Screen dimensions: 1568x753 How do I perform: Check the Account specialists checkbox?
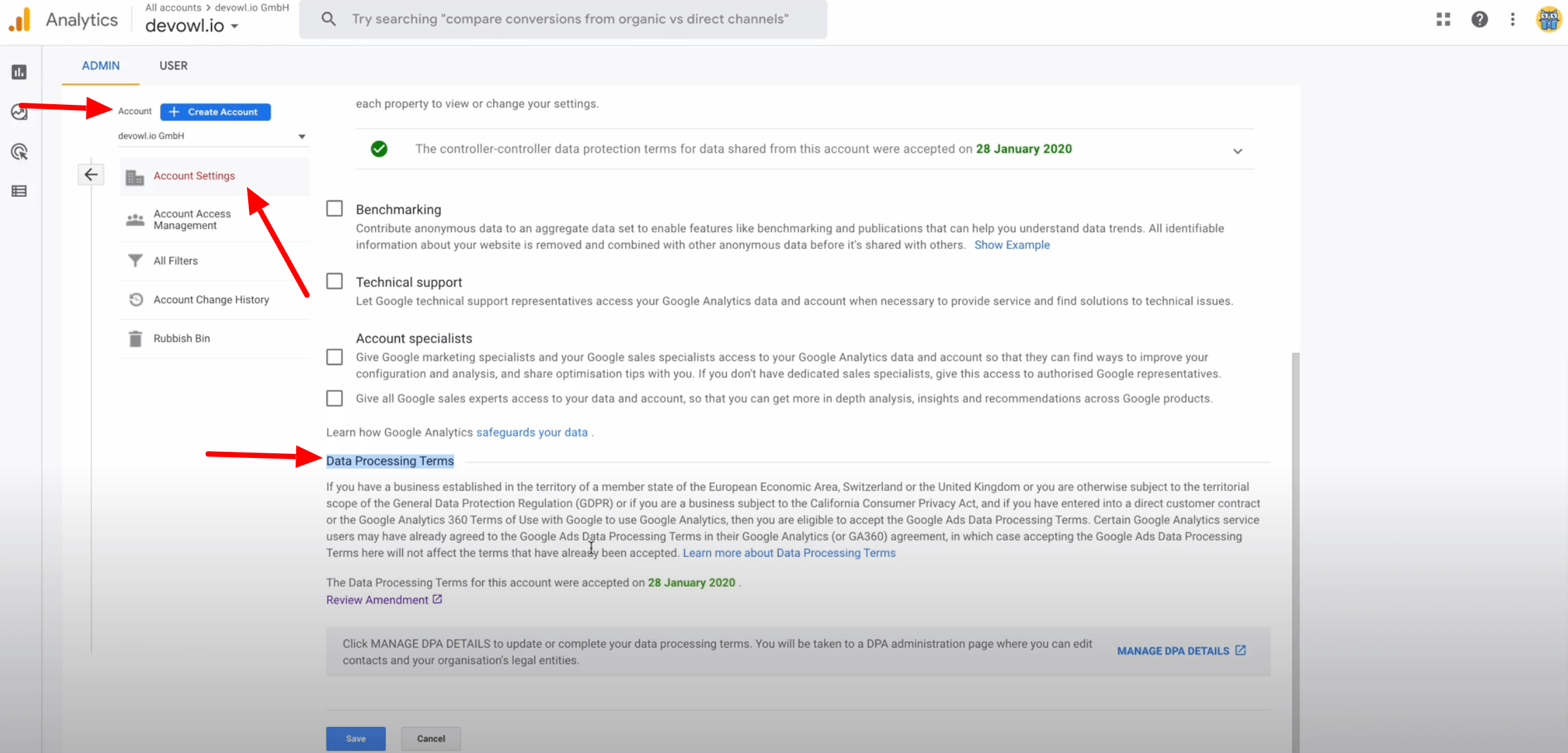tap(334, 357)
